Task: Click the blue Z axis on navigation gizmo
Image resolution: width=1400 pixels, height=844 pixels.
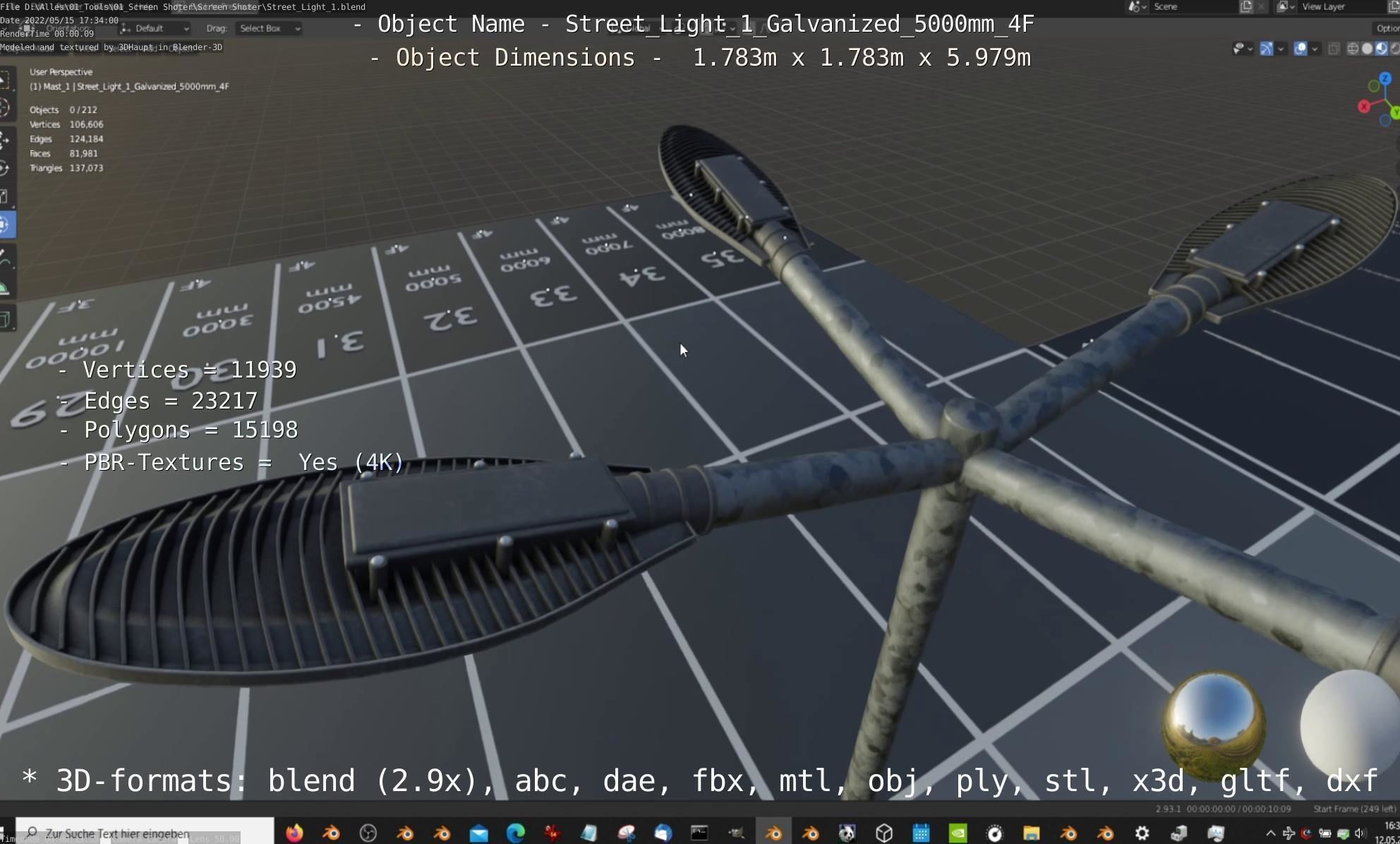Action: [1385, 78]
